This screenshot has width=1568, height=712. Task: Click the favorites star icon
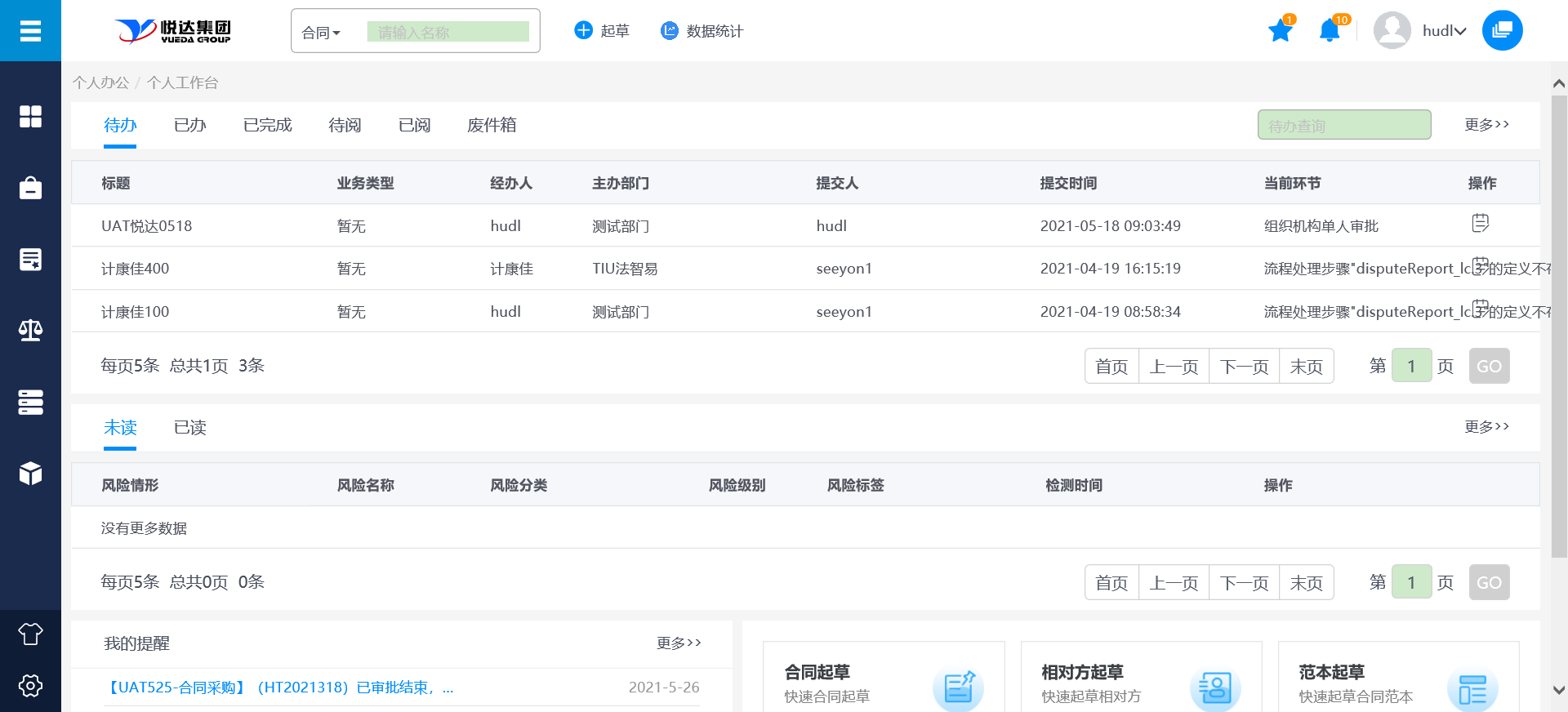1280,32
